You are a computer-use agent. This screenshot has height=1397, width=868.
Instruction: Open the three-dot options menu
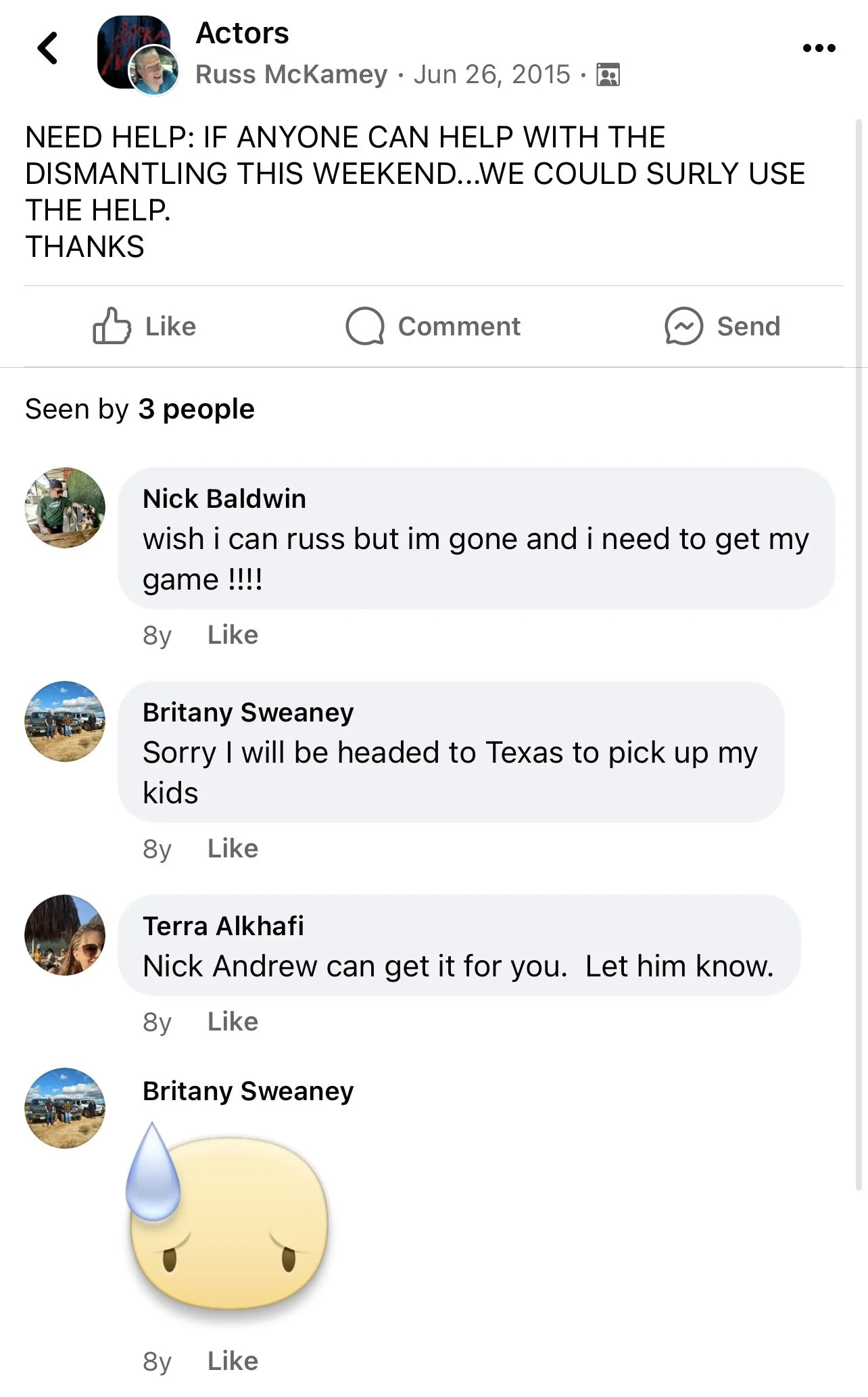(x=819, y=48)
